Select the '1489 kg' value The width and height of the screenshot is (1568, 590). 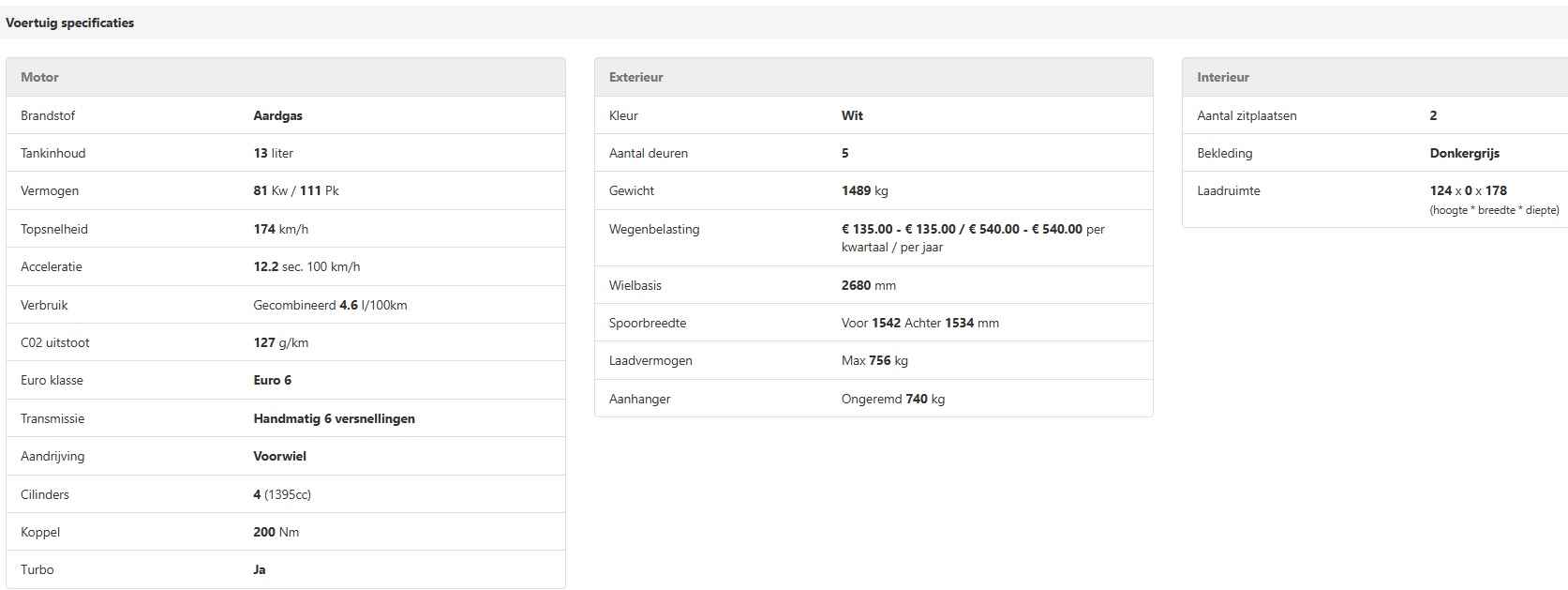[865, 190]
